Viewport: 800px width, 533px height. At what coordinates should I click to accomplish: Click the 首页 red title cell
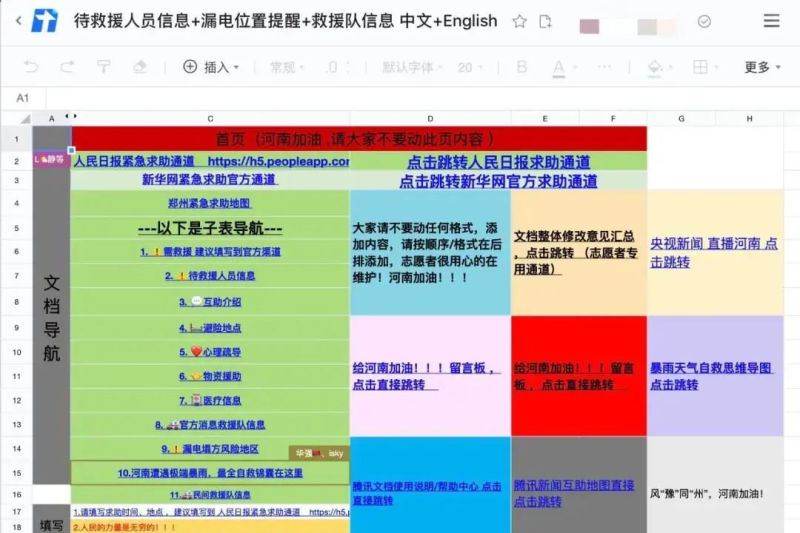359,139
